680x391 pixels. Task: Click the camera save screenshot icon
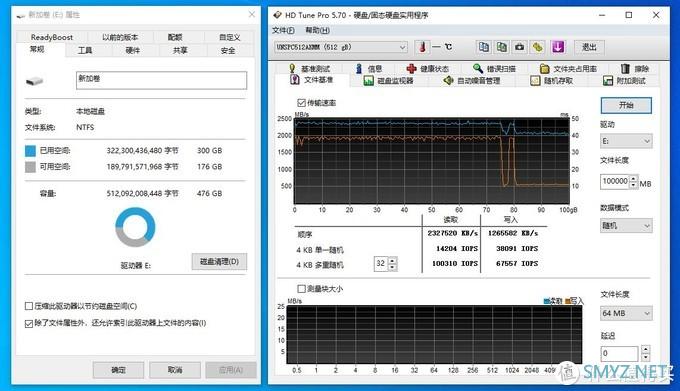click(520, 47)
